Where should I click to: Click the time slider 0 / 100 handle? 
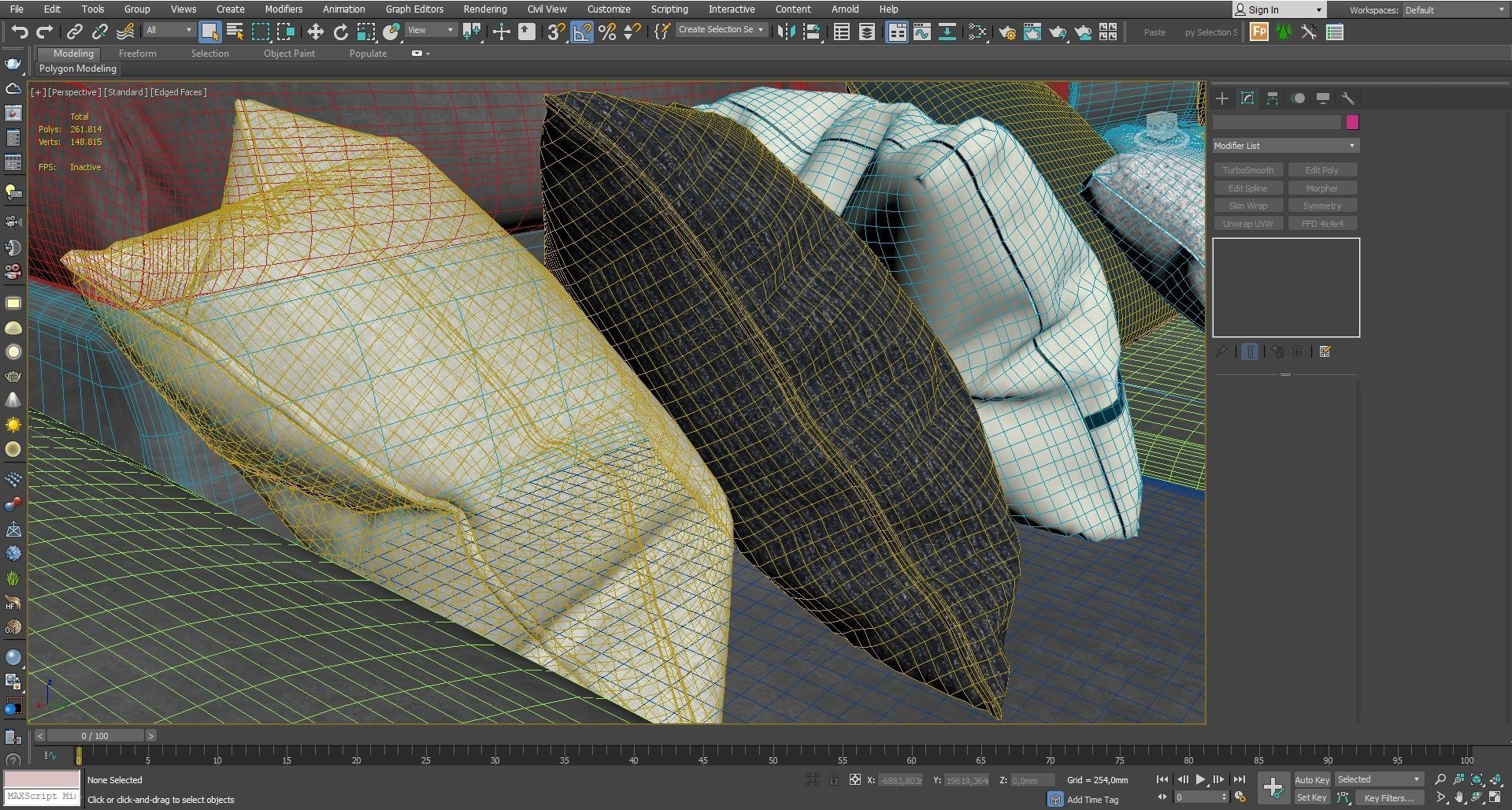click(x=95, y=735)
